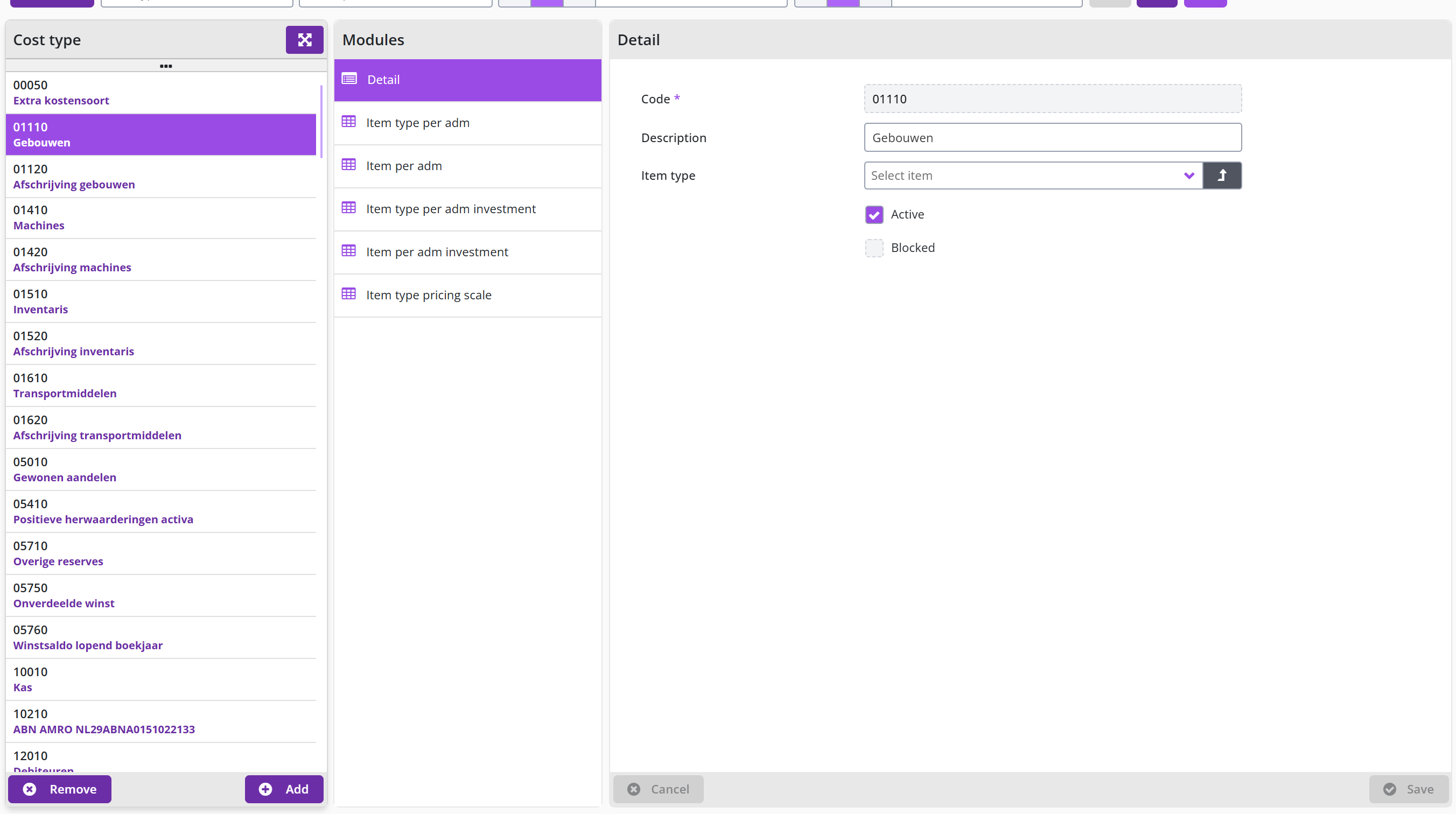1456x814 pixels.
Task: Click the grid icon beside Item per adm
Action: coord(349,165)
